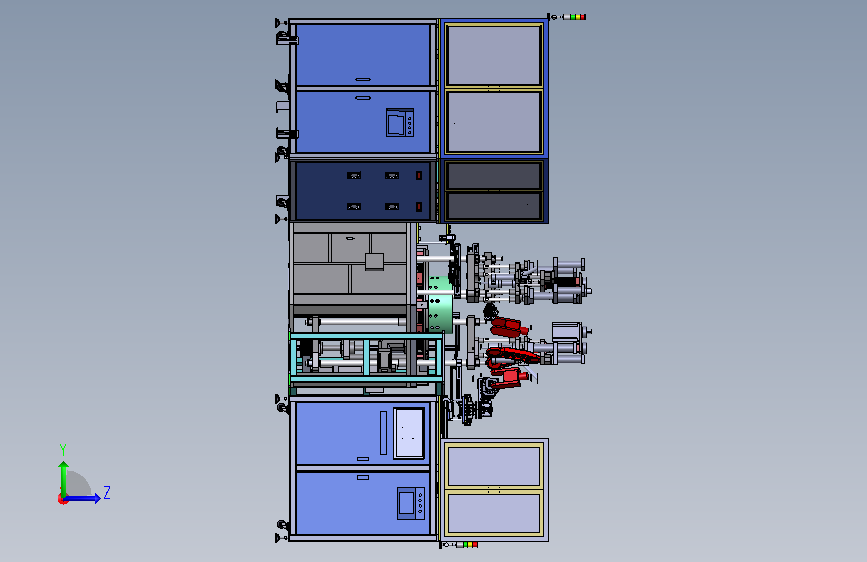Select the upper red switch on navy panel
867x562 pixels.
click(x=419, y=175)
